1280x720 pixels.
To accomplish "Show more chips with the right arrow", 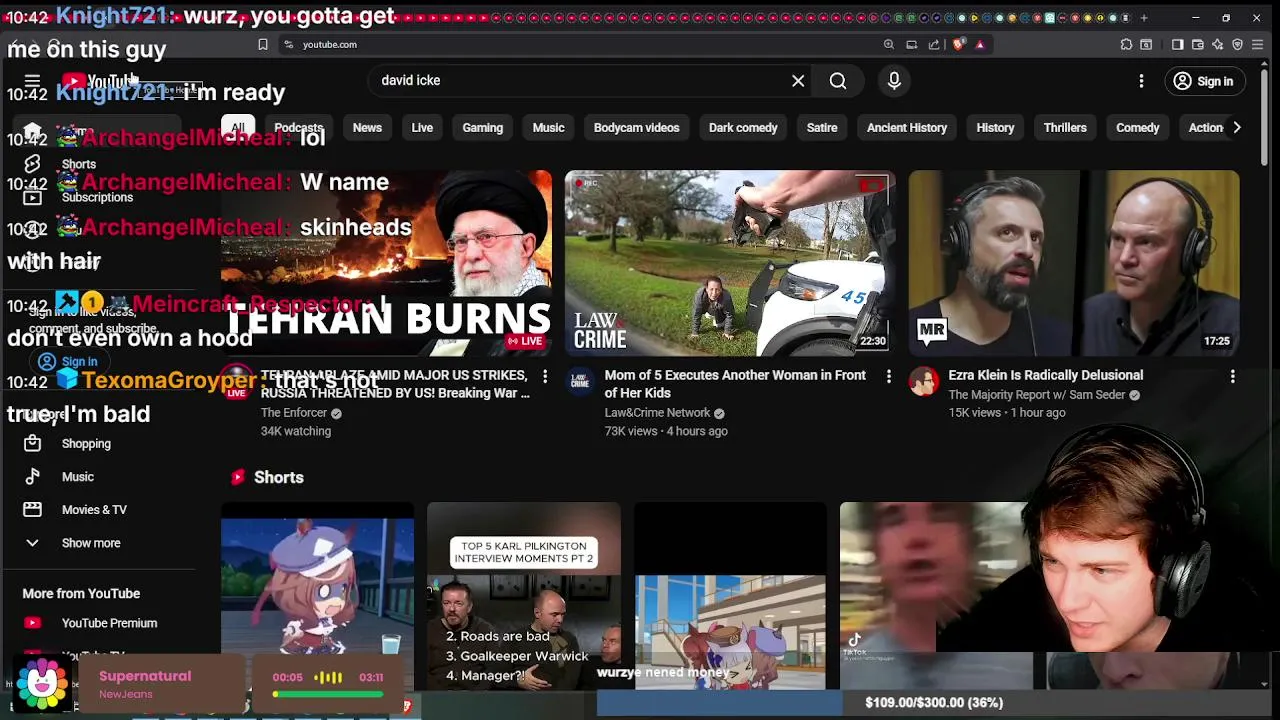I will pos(1237,128).
